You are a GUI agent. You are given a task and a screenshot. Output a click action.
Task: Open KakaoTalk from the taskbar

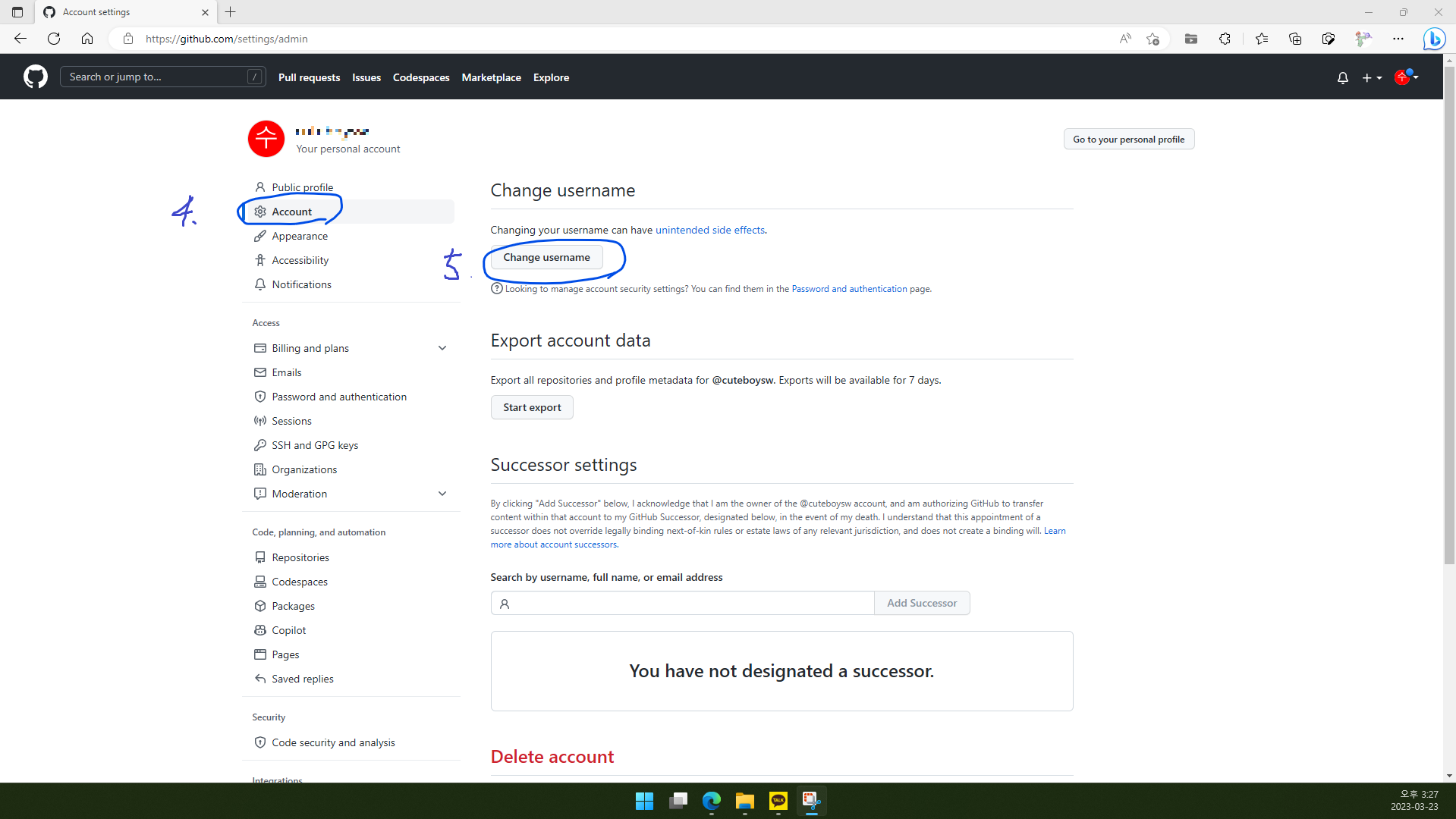pos(778,801)
